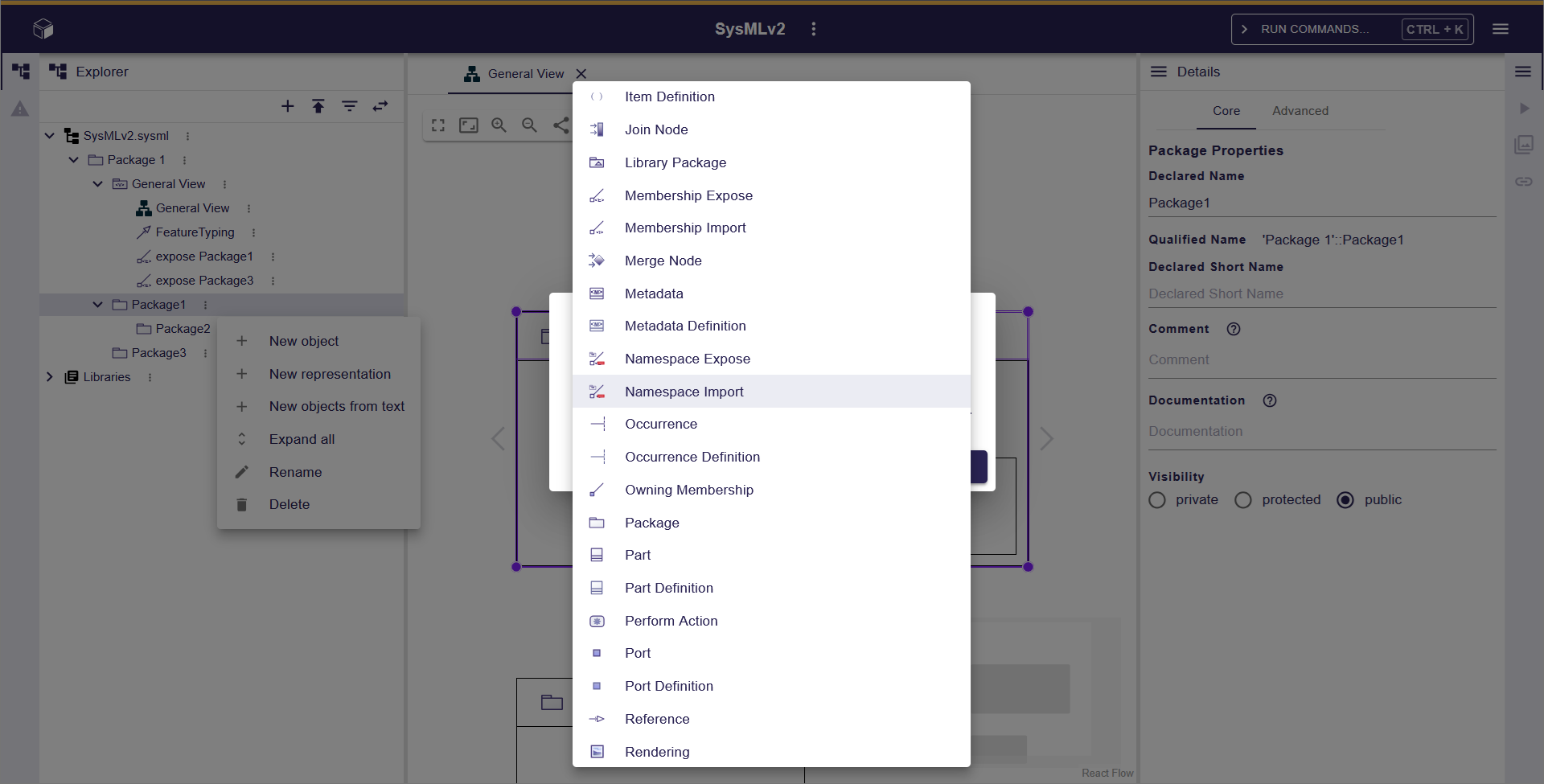Collapse the SysMLv2.sysml tree node
Image resolution: width=1544 pixels, height=784 pixels.
(x=50, y=136)
